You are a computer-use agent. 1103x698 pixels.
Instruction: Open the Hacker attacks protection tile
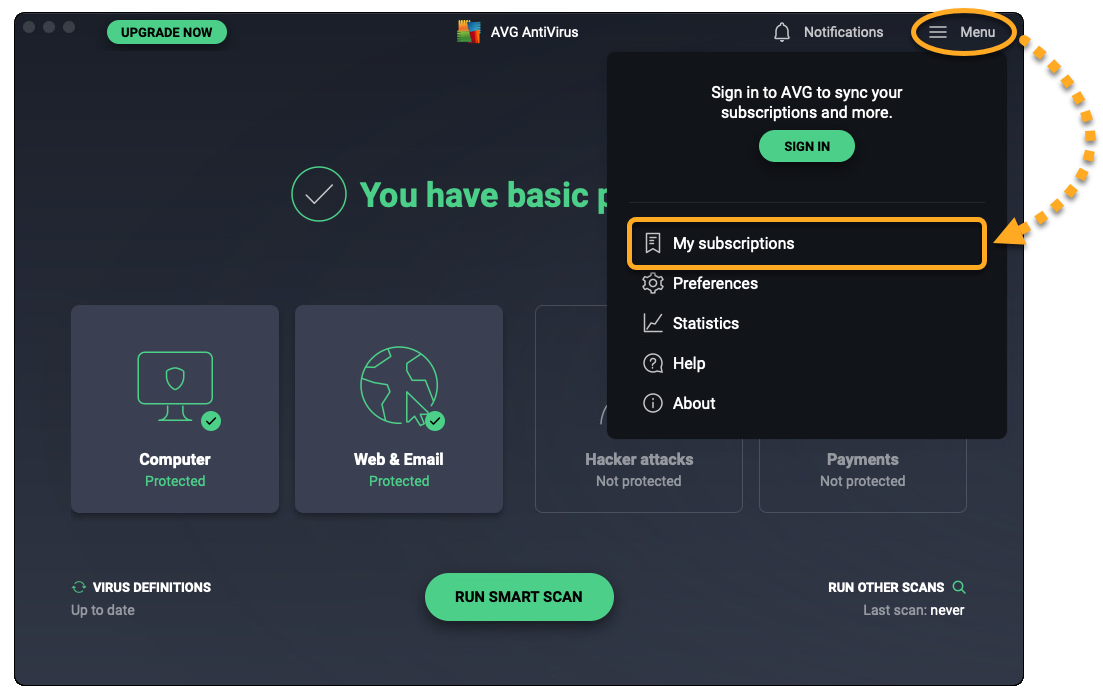(638, 478)
